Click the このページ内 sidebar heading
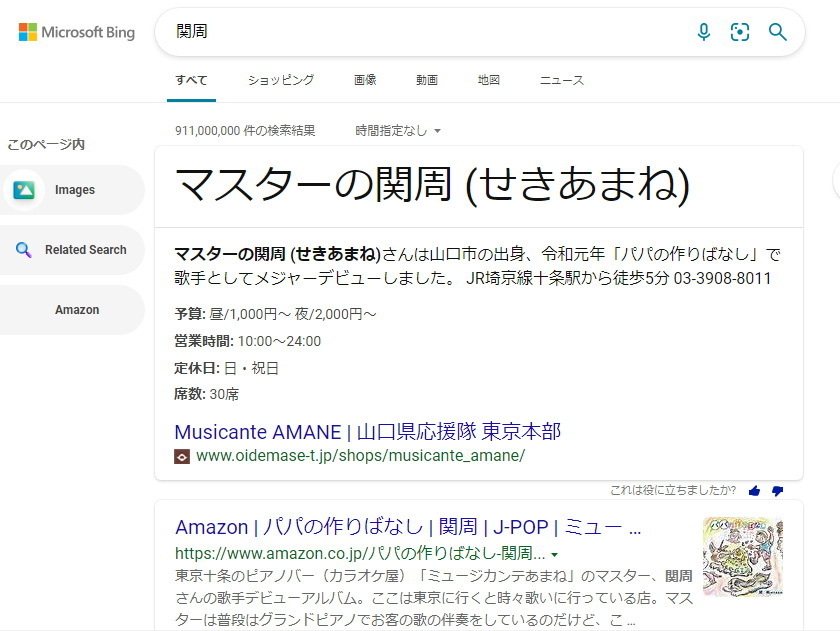The width and height of the screenshot is (840, 631). (46, 144)
